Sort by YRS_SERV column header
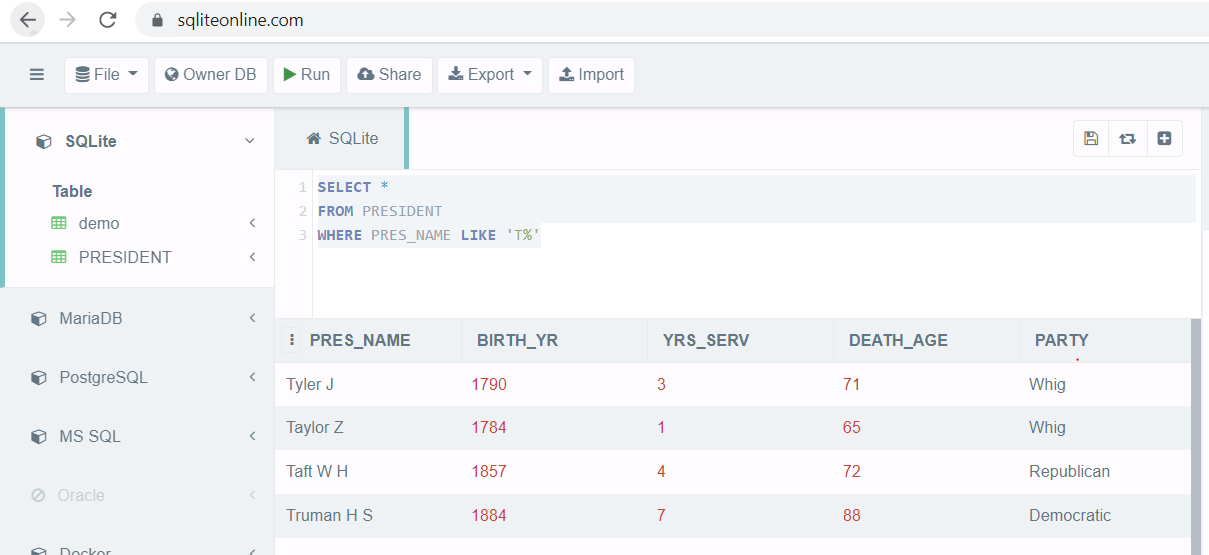The width and height of the screenshot is (1209, 555). coord(706,340)
